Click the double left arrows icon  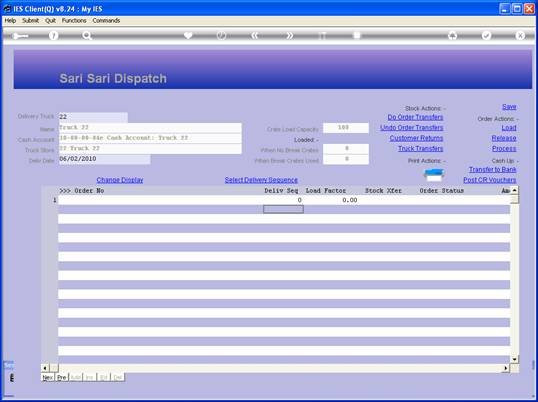pos(254,36)
